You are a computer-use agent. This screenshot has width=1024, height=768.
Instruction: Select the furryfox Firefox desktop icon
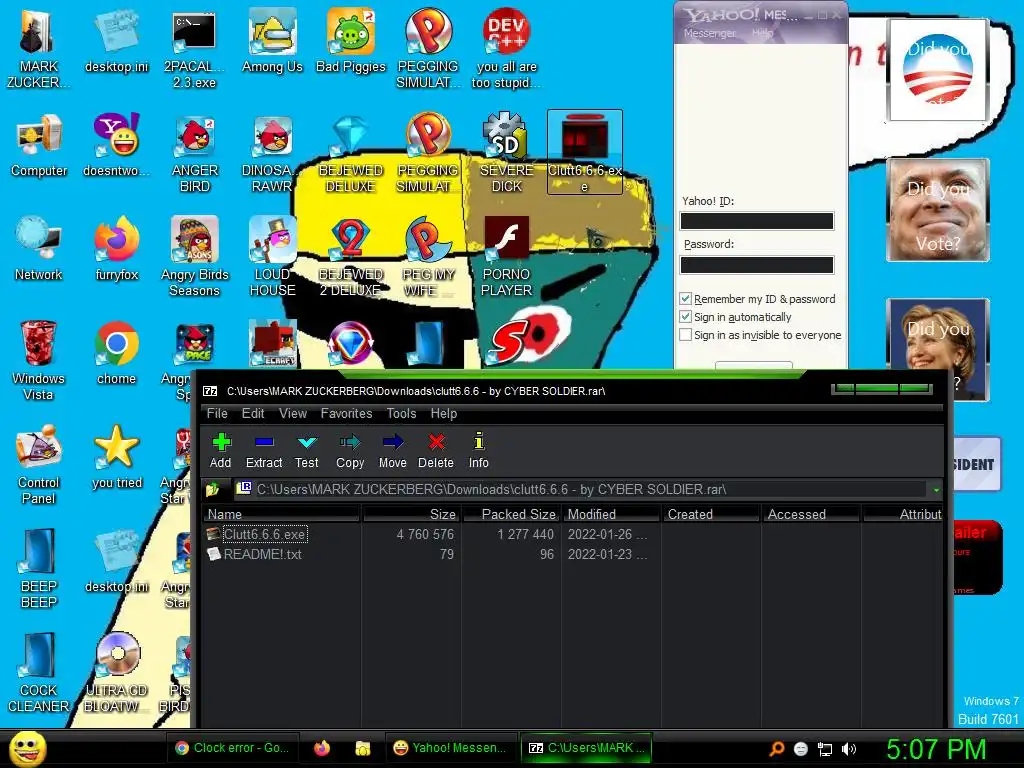point(116,249)
